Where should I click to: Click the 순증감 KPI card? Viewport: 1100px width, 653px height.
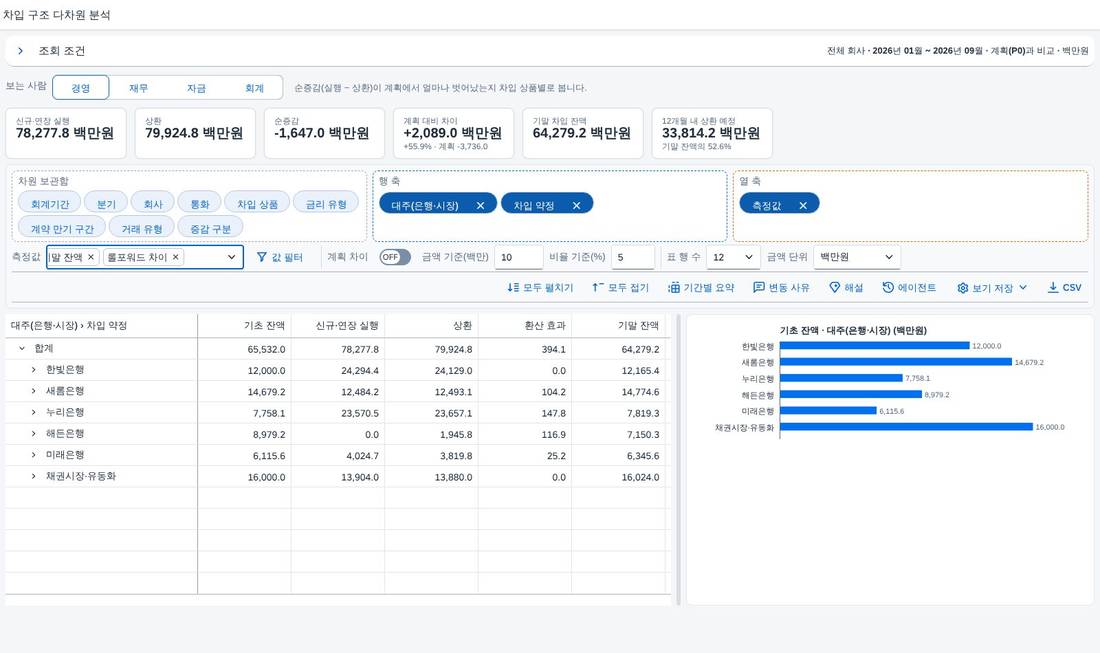324,133
